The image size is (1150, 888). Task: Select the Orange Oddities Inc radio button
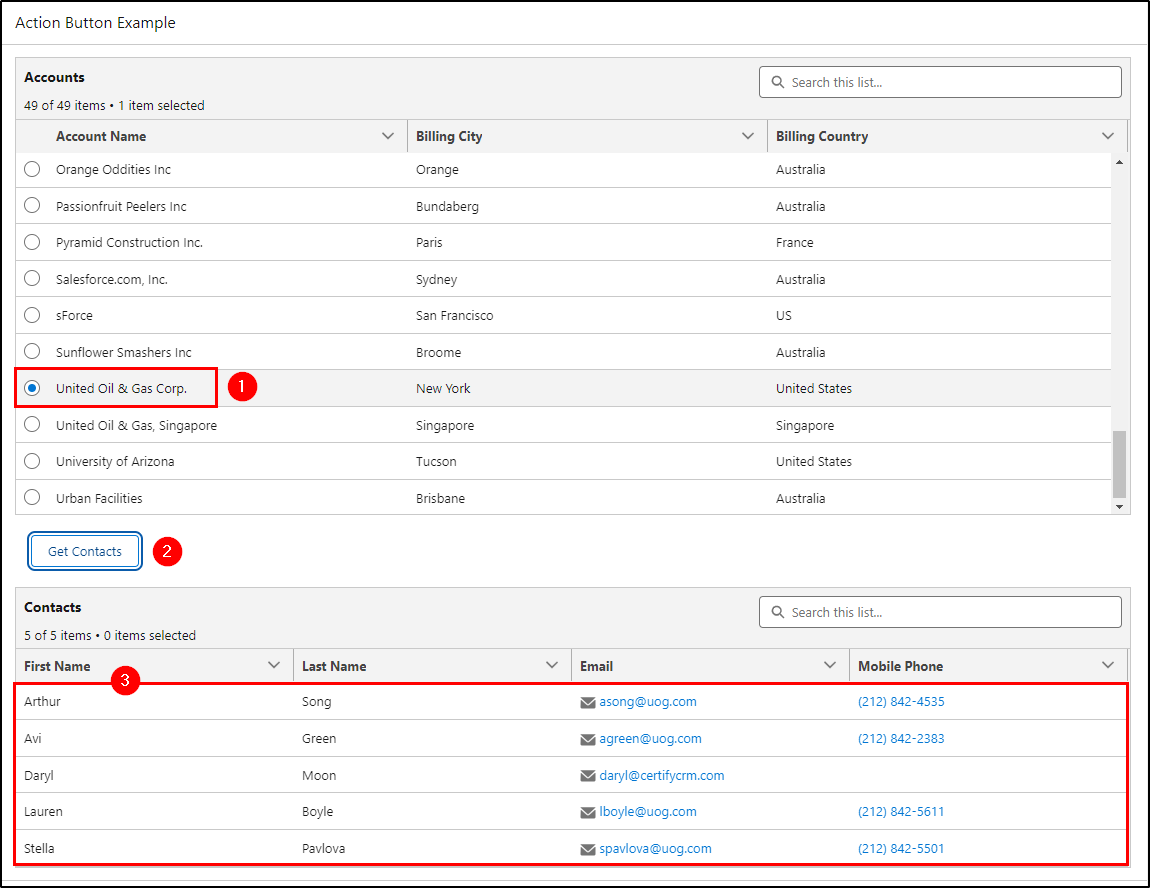tap(32, 169)
